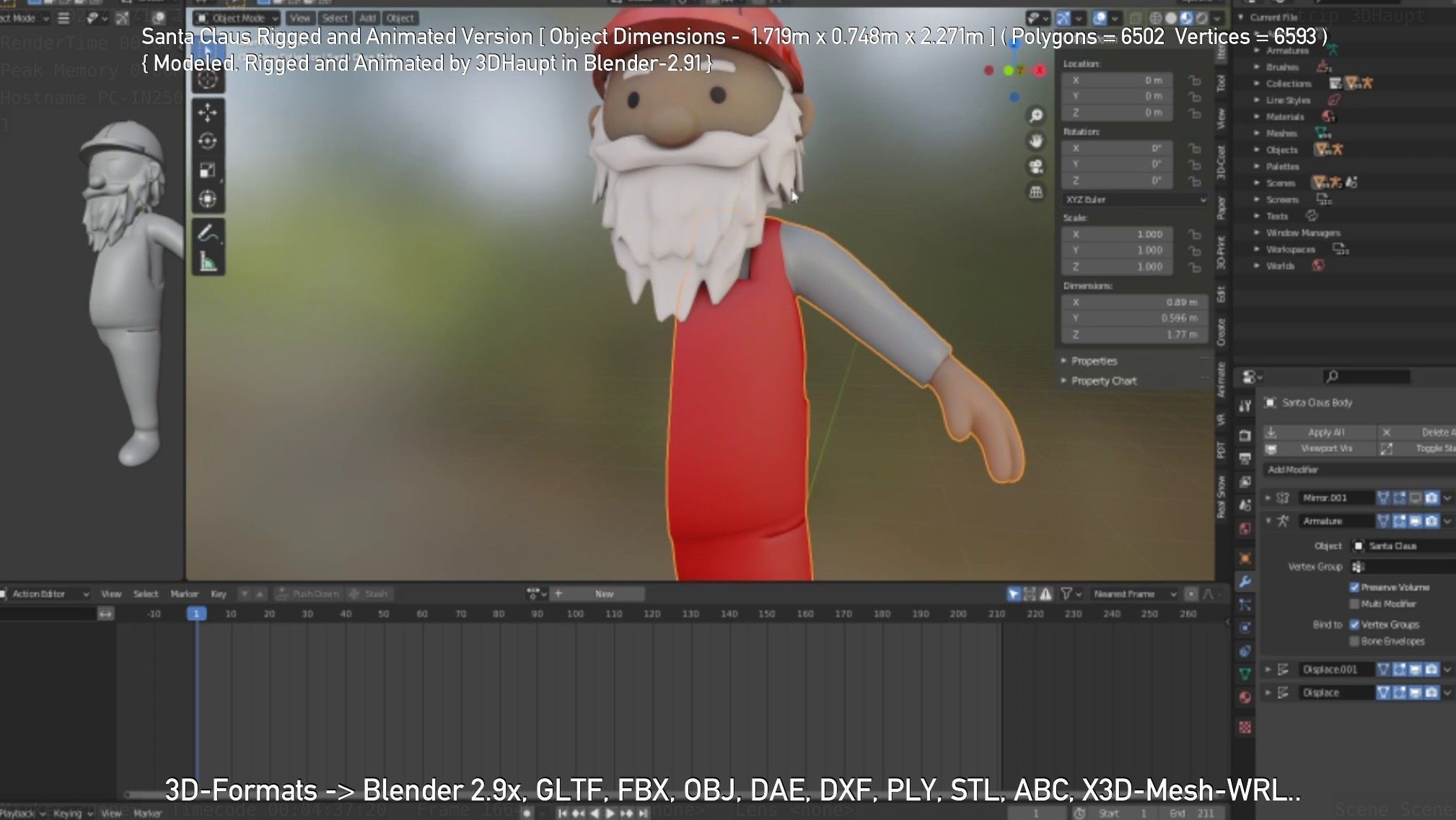
Task: Toggle lock for Location X field
Action: click(1195, 81)
